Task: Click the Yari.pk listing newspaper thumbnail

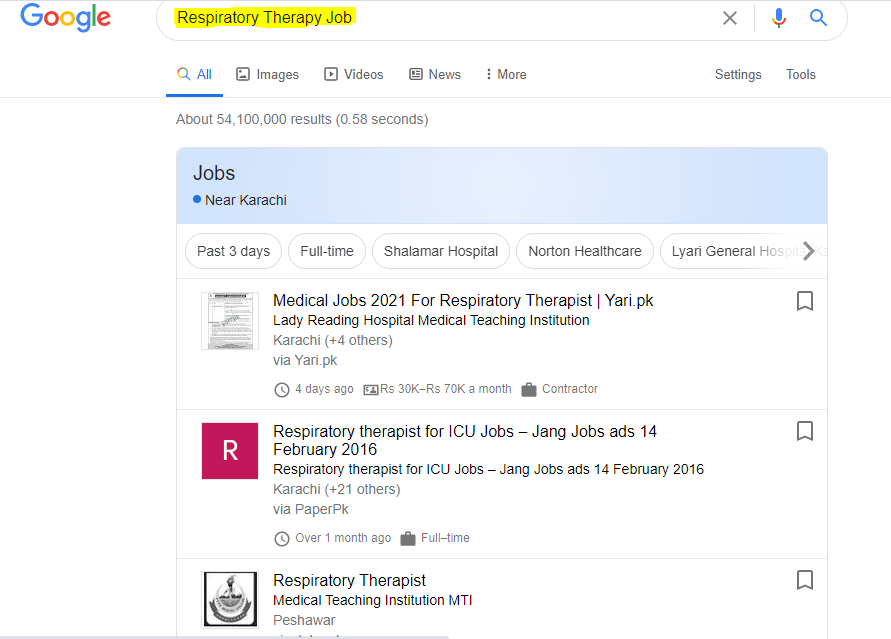Action: pyautogui.click(x=230, y=321)
